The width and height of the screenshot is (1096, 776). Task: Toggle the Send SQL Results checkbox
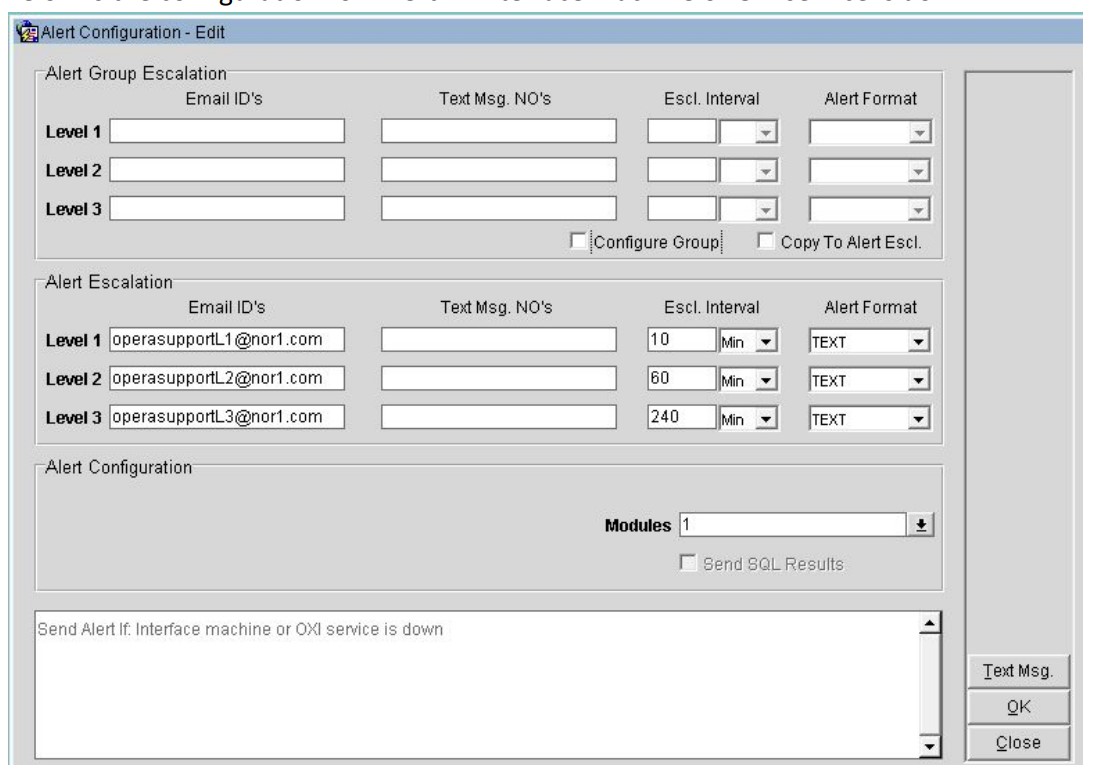(x=686, y=564)
